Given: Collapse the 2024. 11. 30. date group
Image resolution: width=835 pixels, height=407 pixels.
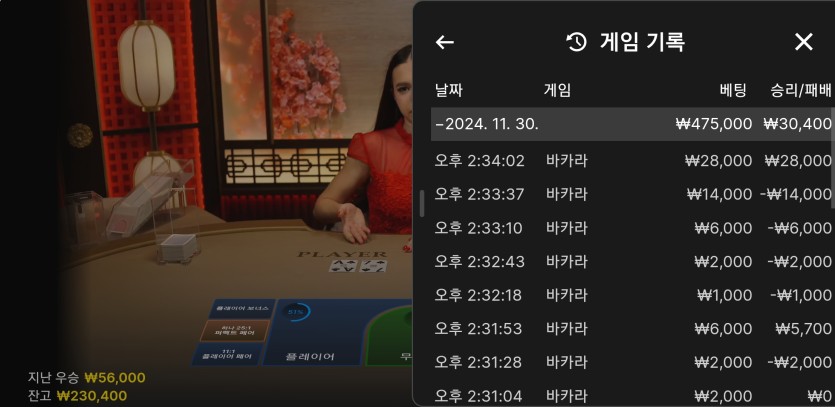Looking at the screenshot, I should point(631,124).
